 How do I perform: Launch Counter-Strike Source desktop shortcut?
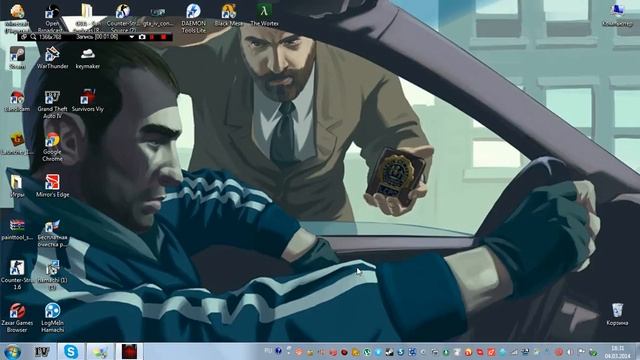pos(122,17)
